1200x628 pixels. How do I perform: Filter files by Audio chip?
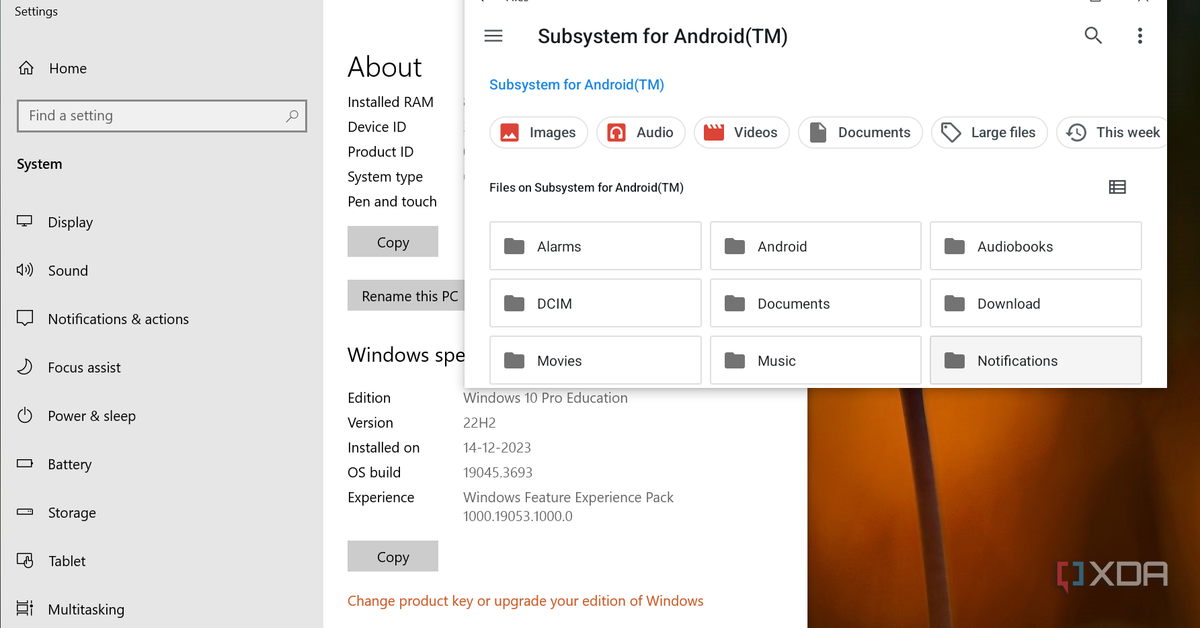click(641, 132)
